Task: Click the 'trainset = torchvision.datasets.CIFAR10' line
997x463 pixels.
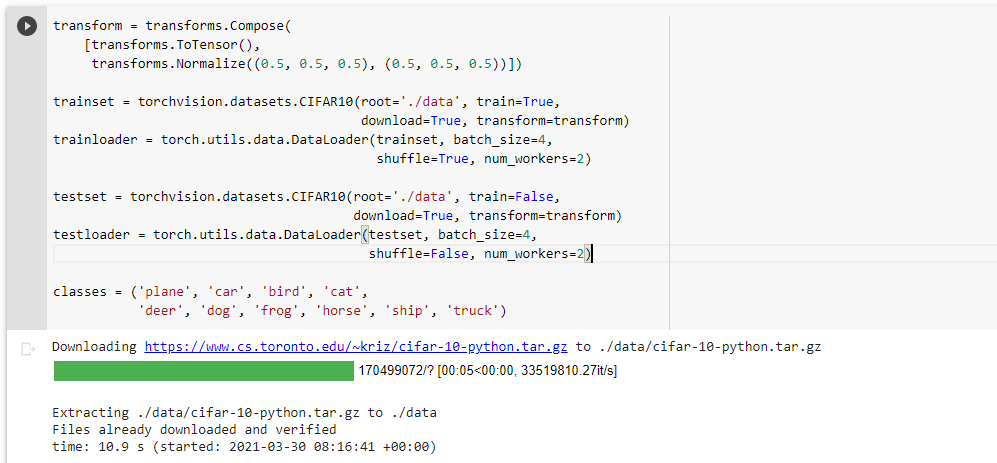Action: [x=306, y=102]
